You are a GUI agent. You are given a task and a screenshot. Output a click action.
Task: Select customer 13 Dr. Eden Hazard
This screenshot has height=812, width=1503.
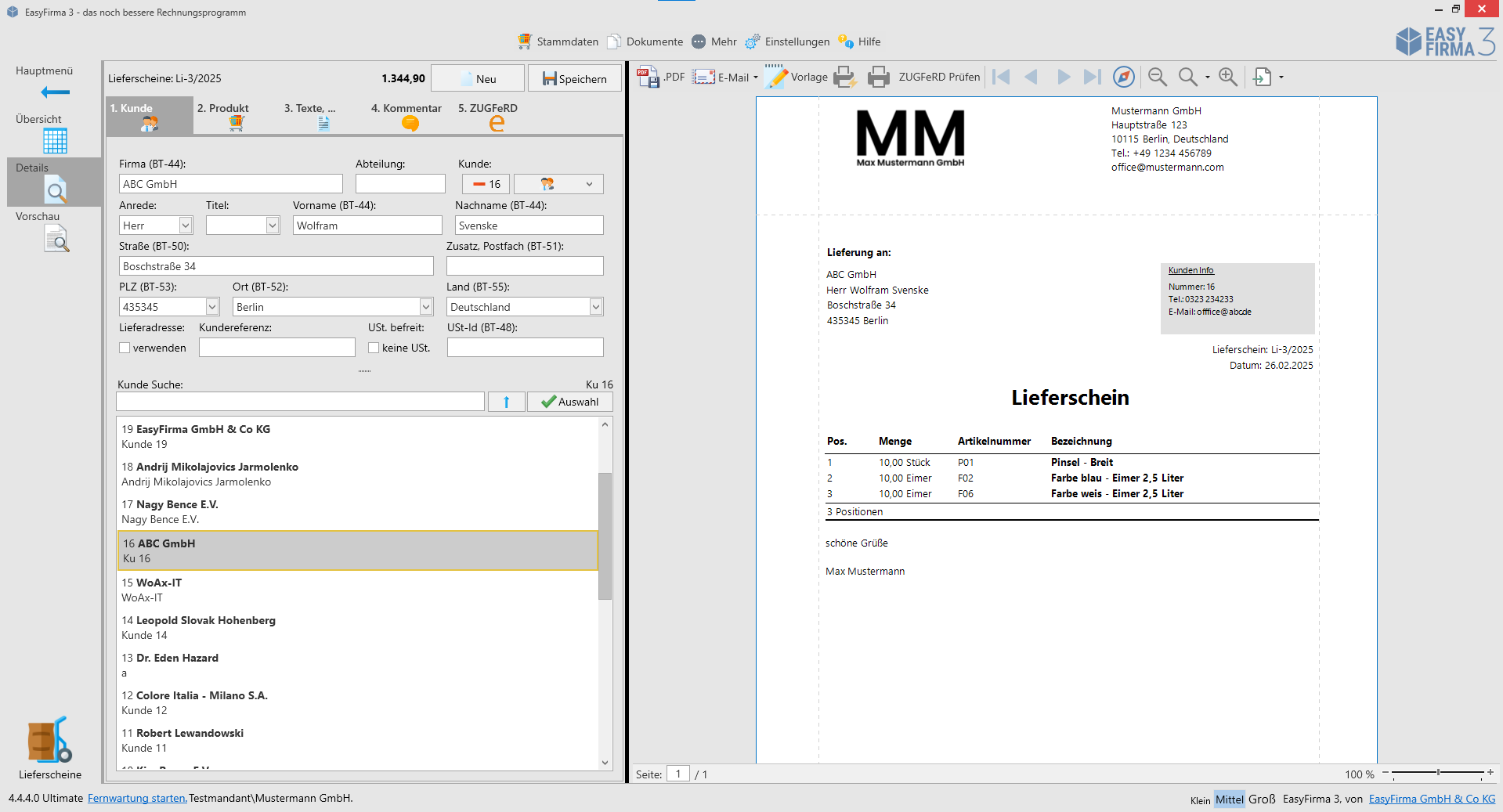point(357,665)
